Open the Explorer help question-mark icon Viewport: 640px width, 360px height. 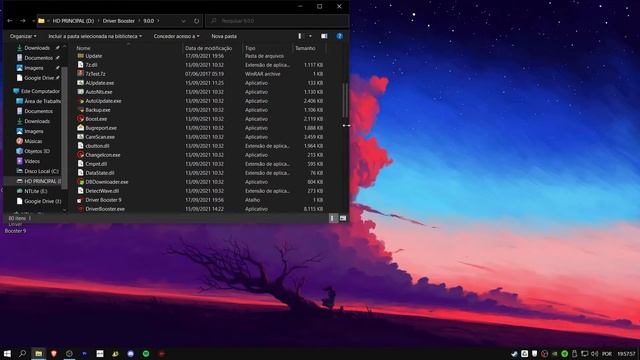click(x=339, y=36)
